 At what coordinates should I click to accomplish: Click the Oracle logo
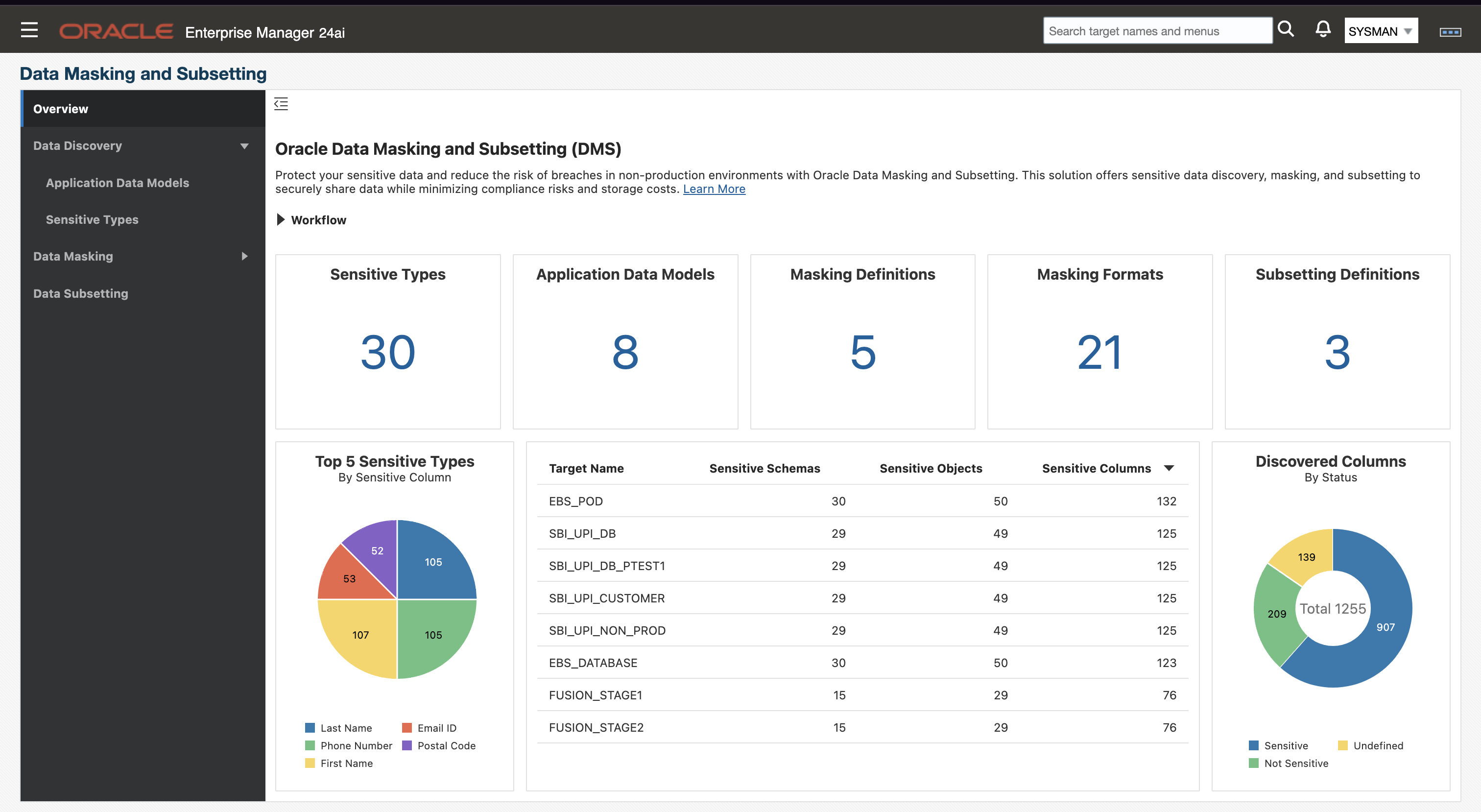(x=116, y=32)
